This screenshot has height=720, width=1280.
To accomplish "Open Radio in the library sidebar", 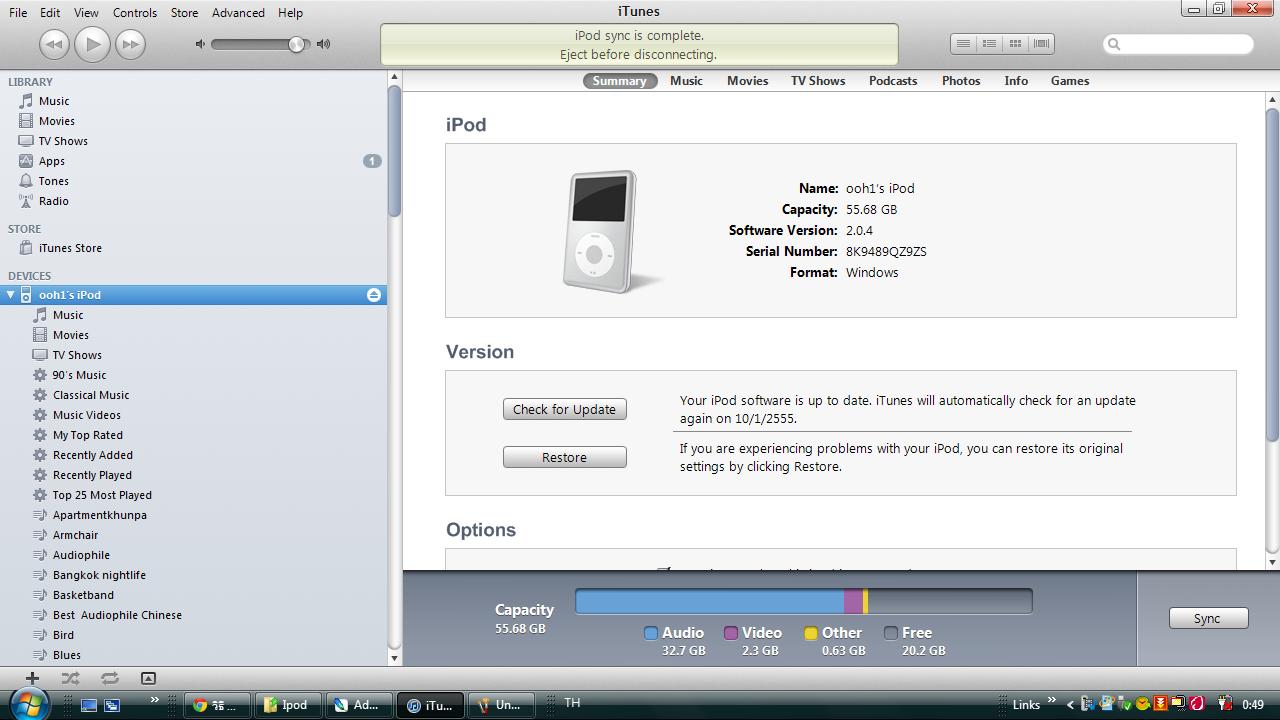I will [x=53, y=201].
